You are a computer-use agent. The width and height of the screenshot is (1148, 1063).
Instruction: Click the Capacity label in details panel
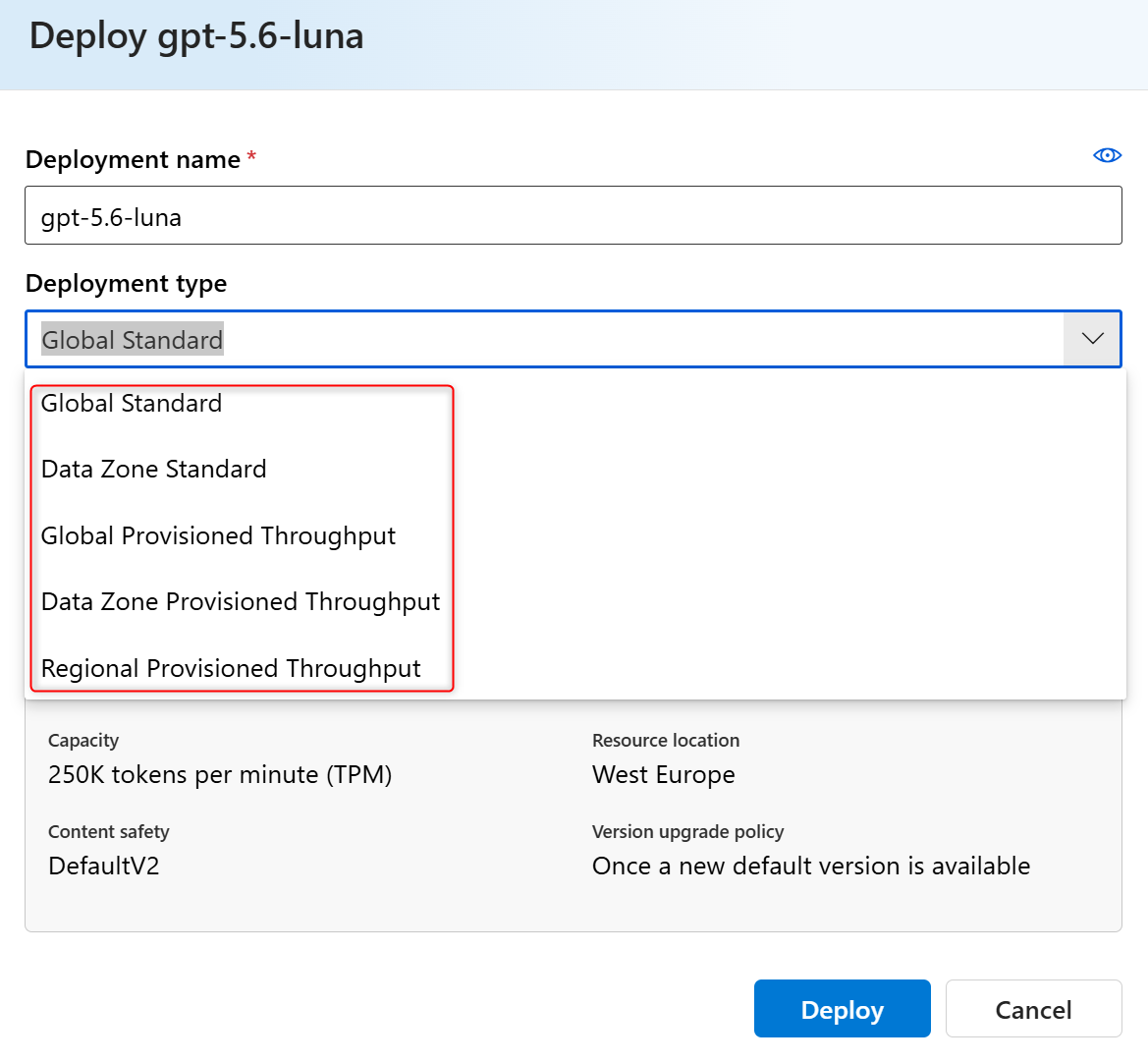coord(82,741)
